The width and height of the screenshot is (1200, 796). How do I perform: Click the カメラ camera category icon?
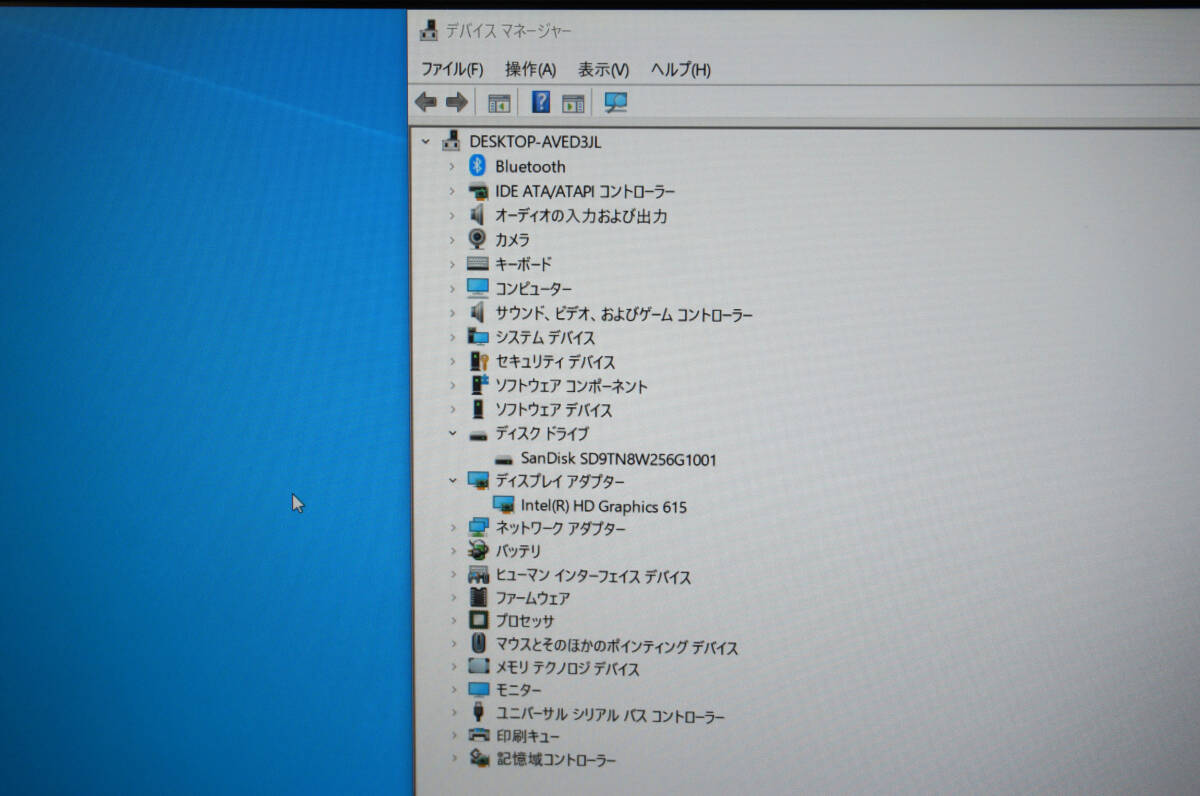(477, 240)
